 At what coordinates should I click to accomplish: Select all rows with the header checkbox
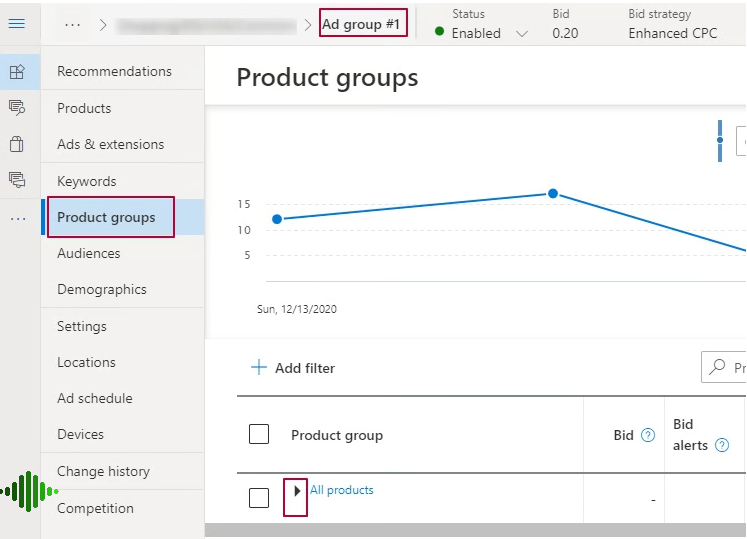point(259,434)
